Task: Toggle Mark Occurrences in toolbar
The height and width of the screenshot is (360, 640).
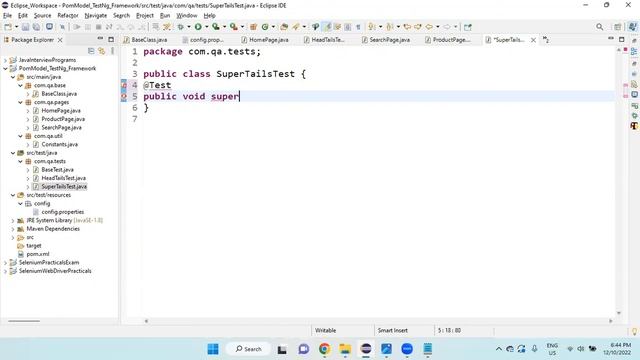Action: click(x=327, y=27)
